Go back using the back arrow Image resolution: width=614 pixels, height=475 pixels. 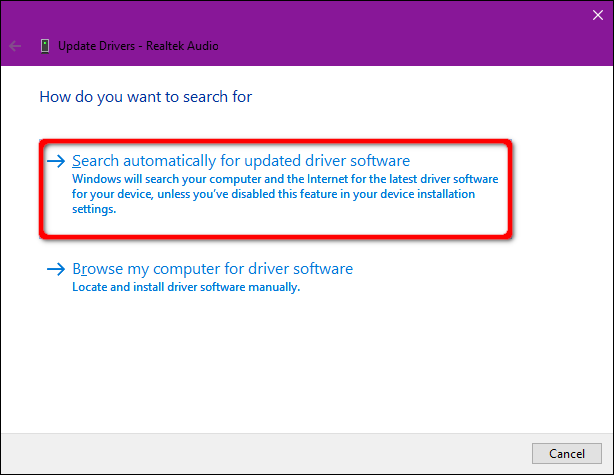(15, 46)
